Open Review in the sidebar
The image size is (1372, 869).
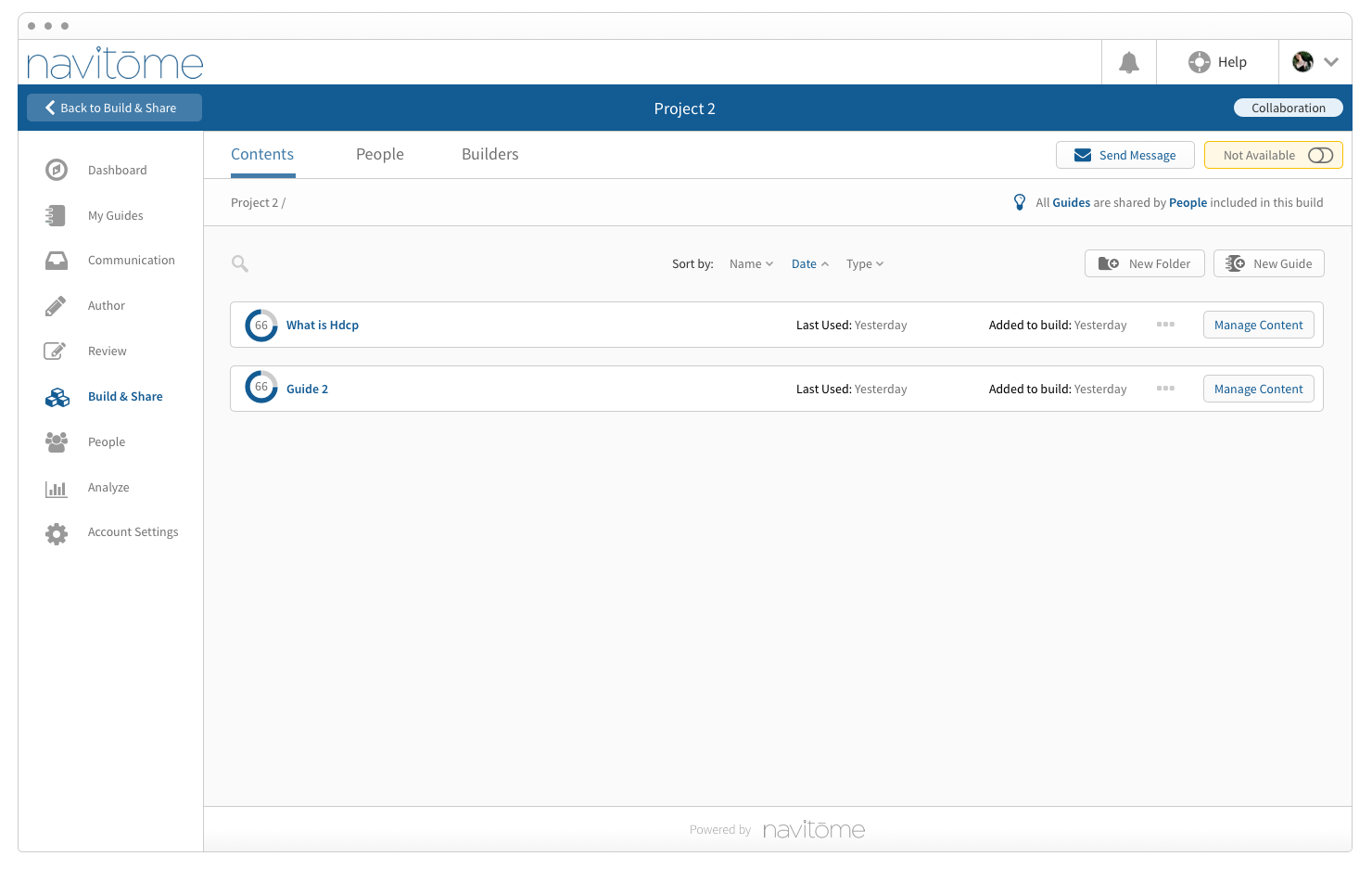[107, 351]
